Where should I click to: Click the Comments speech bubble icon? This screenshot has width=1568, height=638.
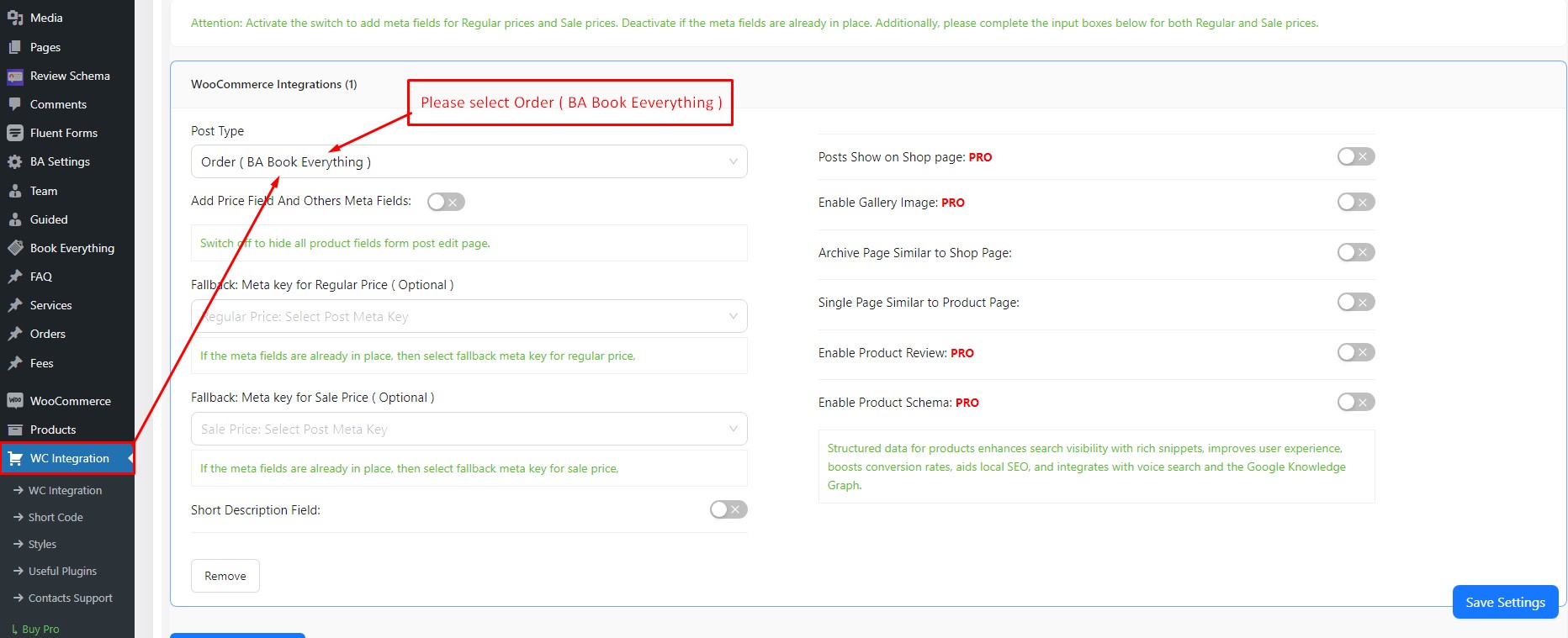[x=15, y=104]
